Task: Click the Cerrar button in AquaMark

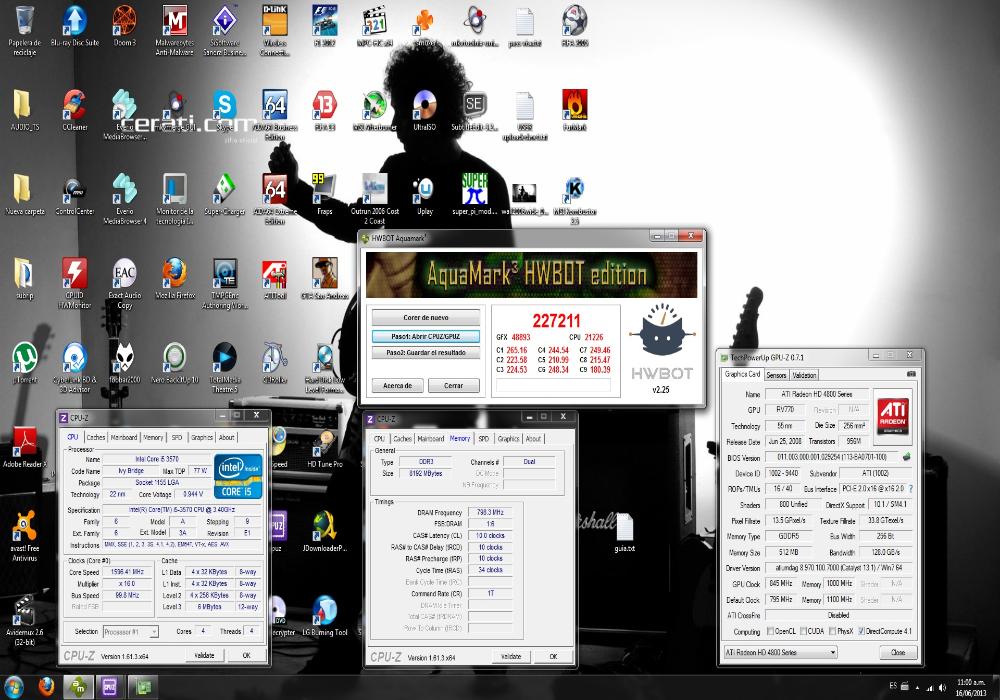Action: (x=453, y=385)
